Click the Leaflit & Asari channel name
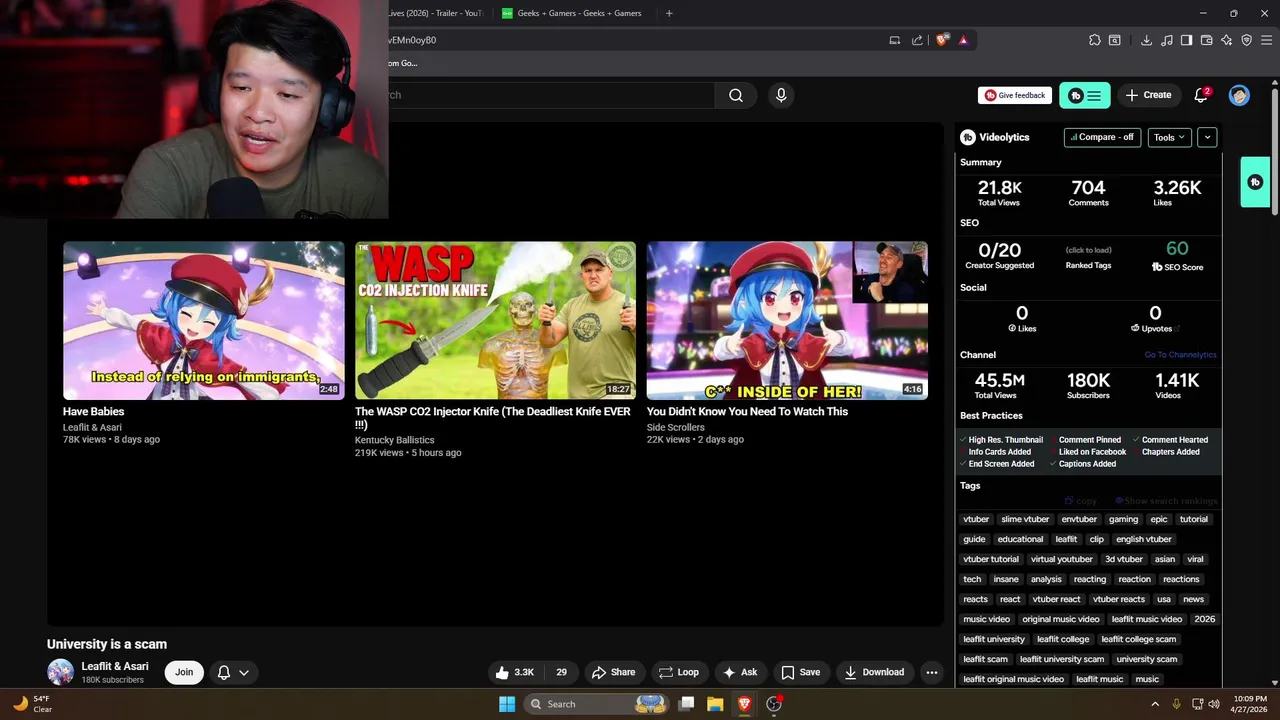 (x=115, y=666)
